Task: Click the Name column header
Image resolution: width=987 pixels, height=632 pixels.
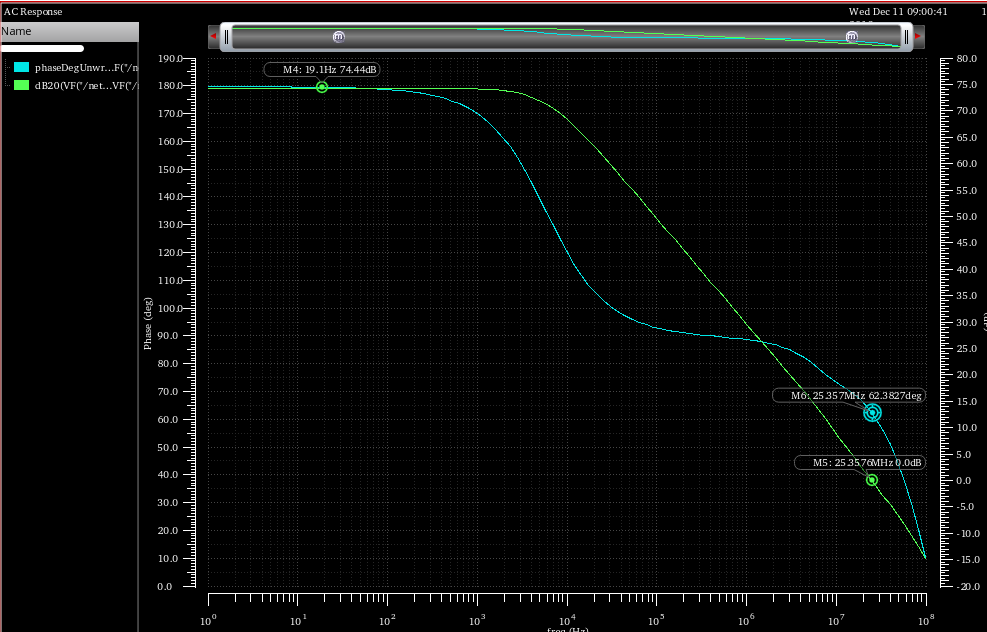Action: pos(69,31)
